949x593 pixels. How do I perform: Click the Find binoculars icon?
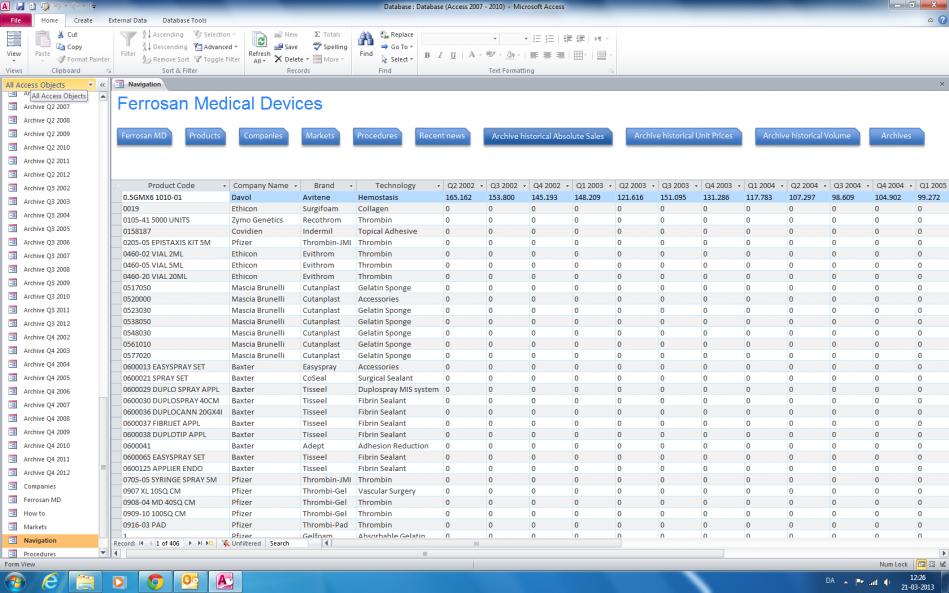[365, 40]
